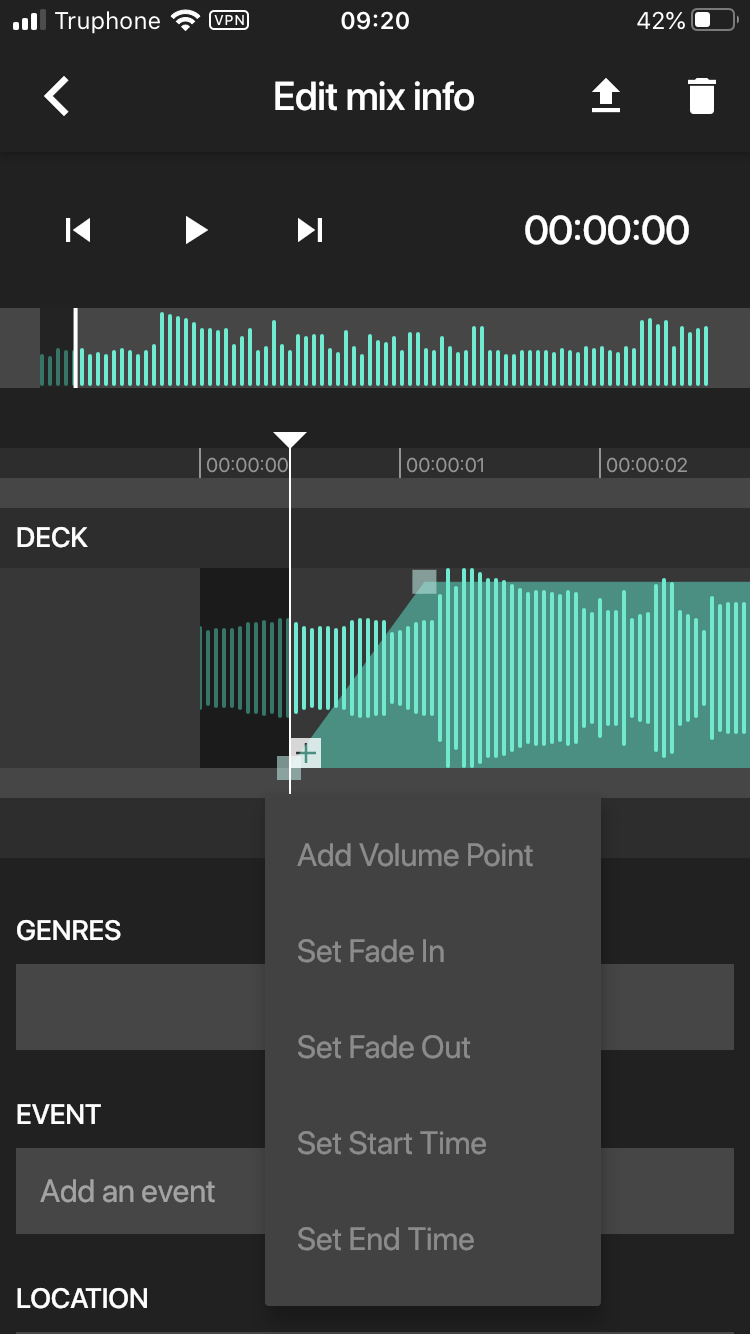Expand the DECK section header
The image size is (750, 1334).
pyautogui.click(x=51, y=537)
